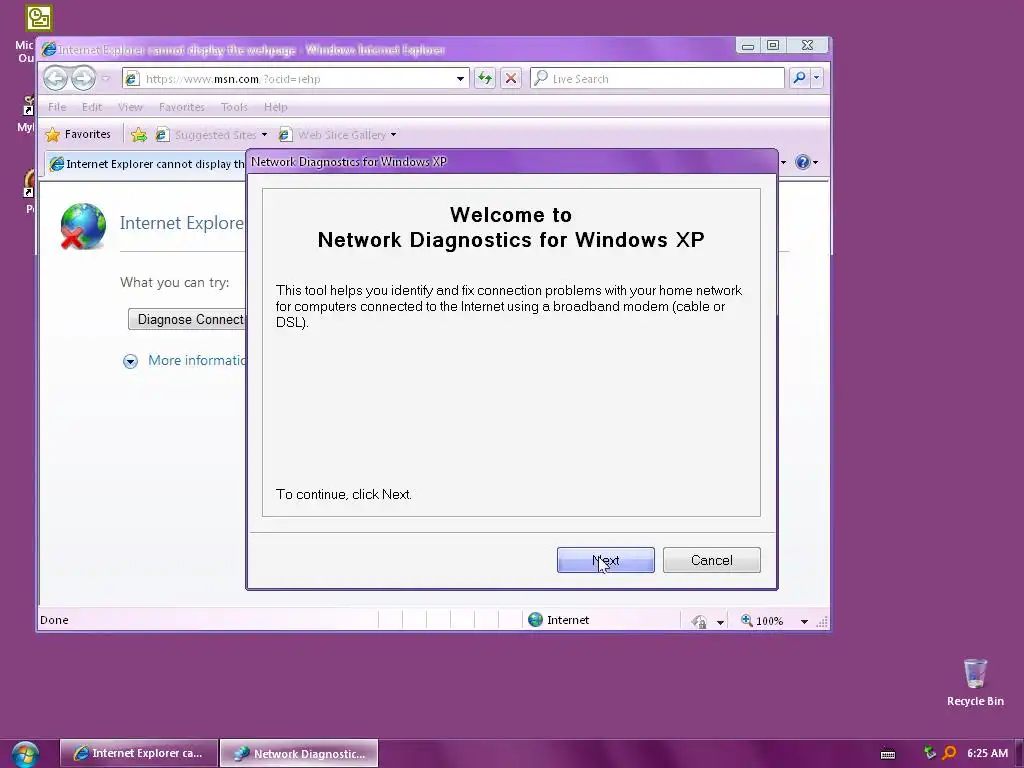Click orange magnifier tray icon
The height and width of the screenshot is (768, 1024).
[x=950, y=753]
